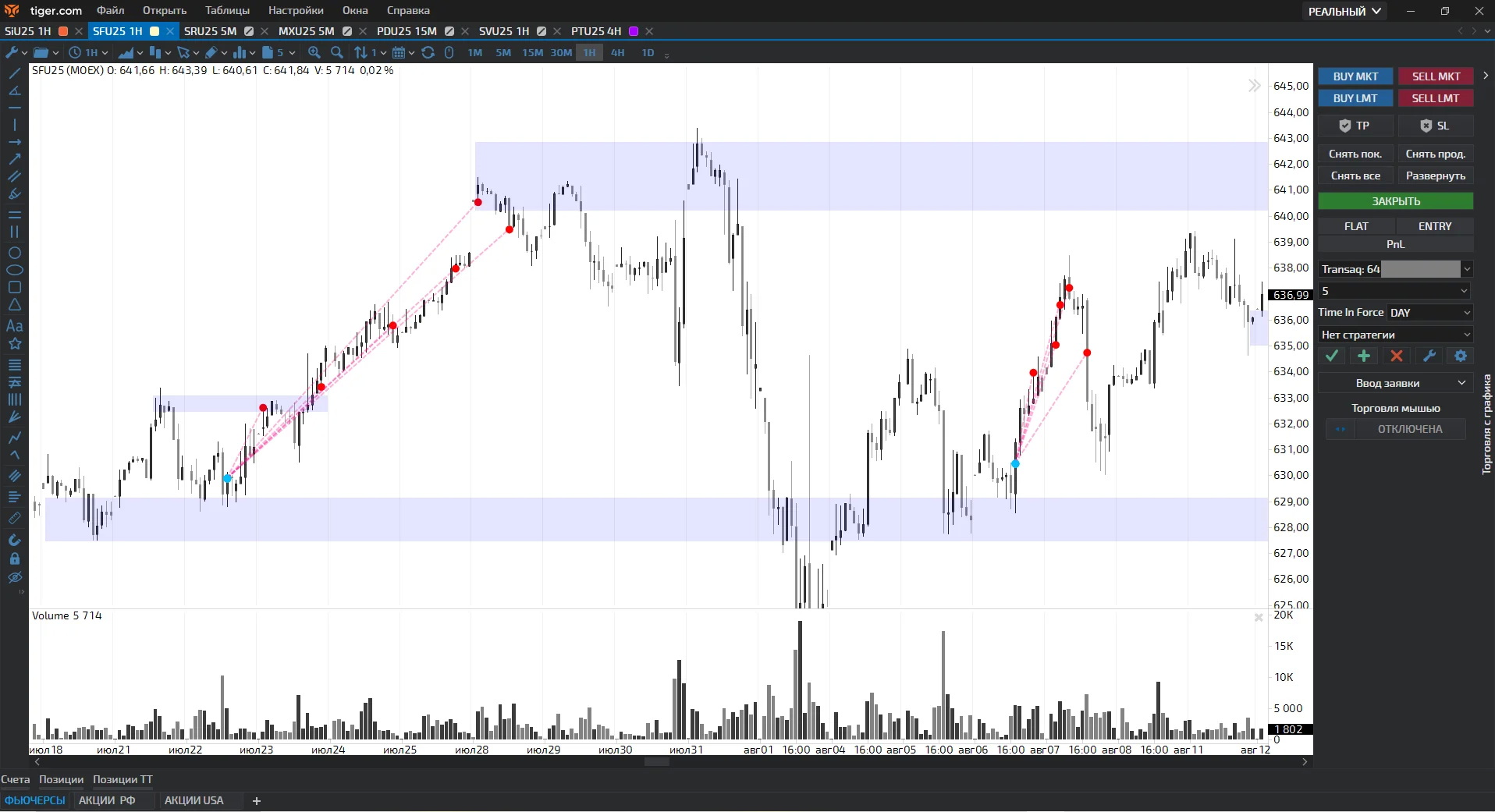Switch timeframe to 1M
1495x812 pixels.
click(x=475, y=53)
